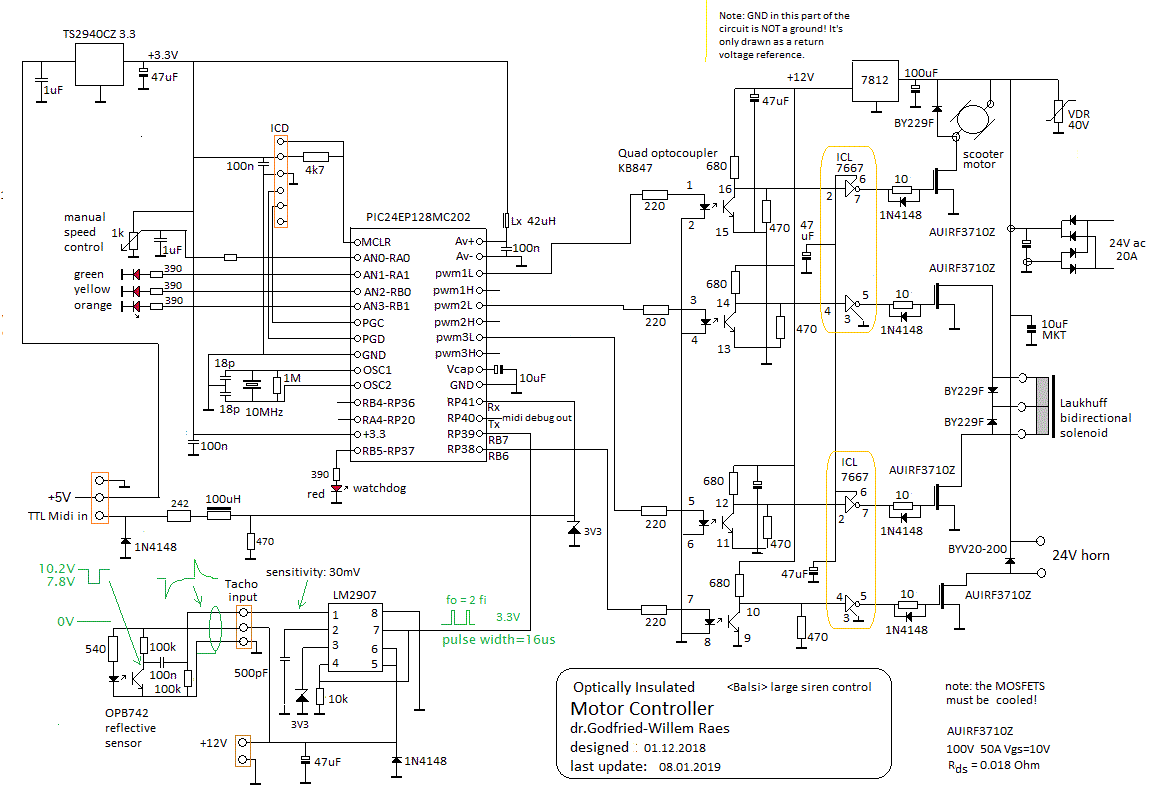1149x789 pixels.
Task: Click the scooter motor symbol
Action: tap(968, 121)
